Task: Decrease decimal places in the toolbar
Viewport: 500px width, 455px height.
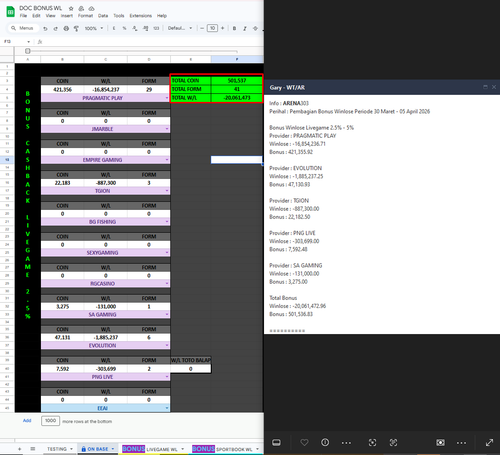Action: pos(135,28)
